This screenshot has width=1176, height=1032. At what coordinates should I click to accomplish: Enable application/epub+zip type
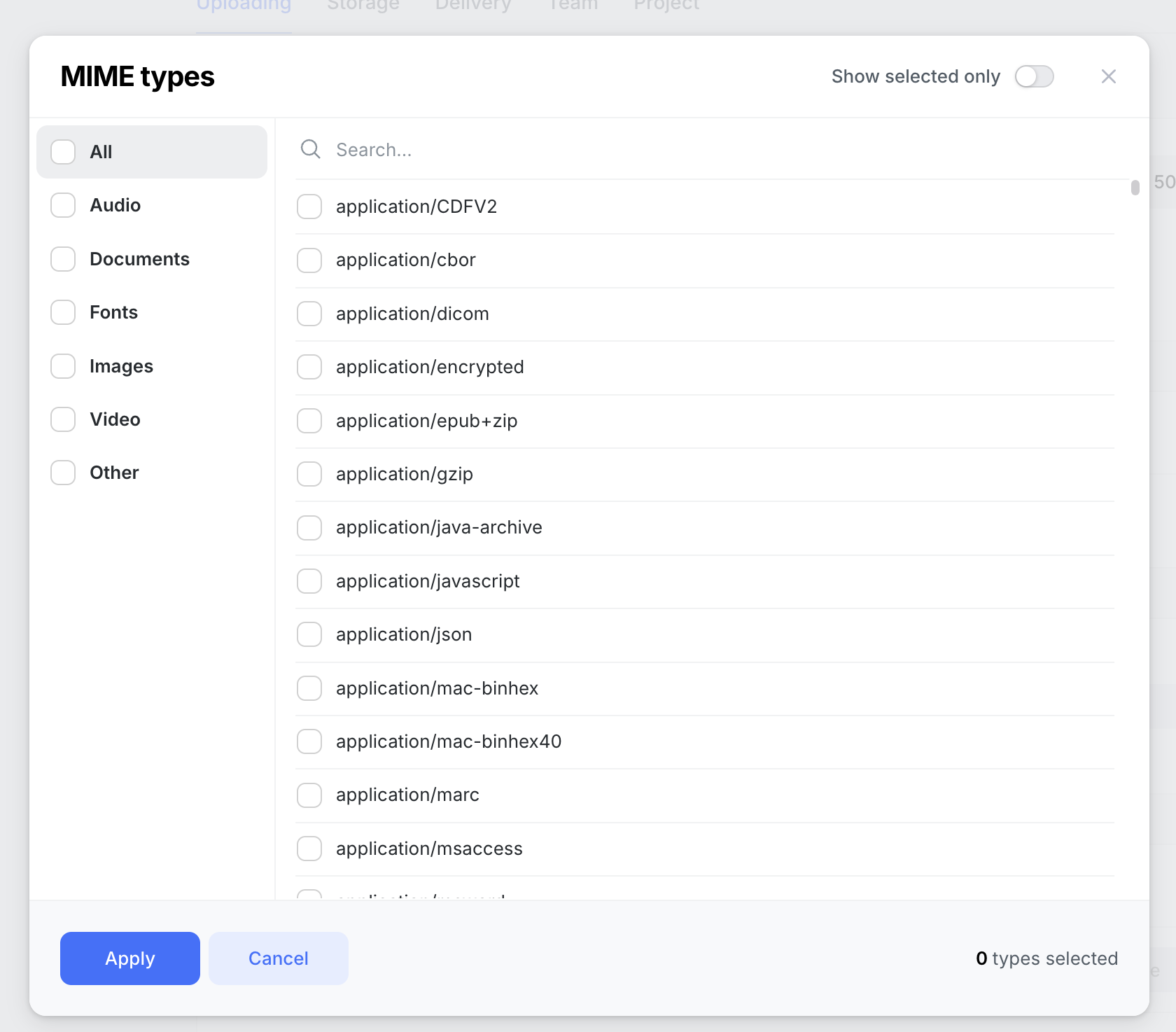tap(309, 421)
